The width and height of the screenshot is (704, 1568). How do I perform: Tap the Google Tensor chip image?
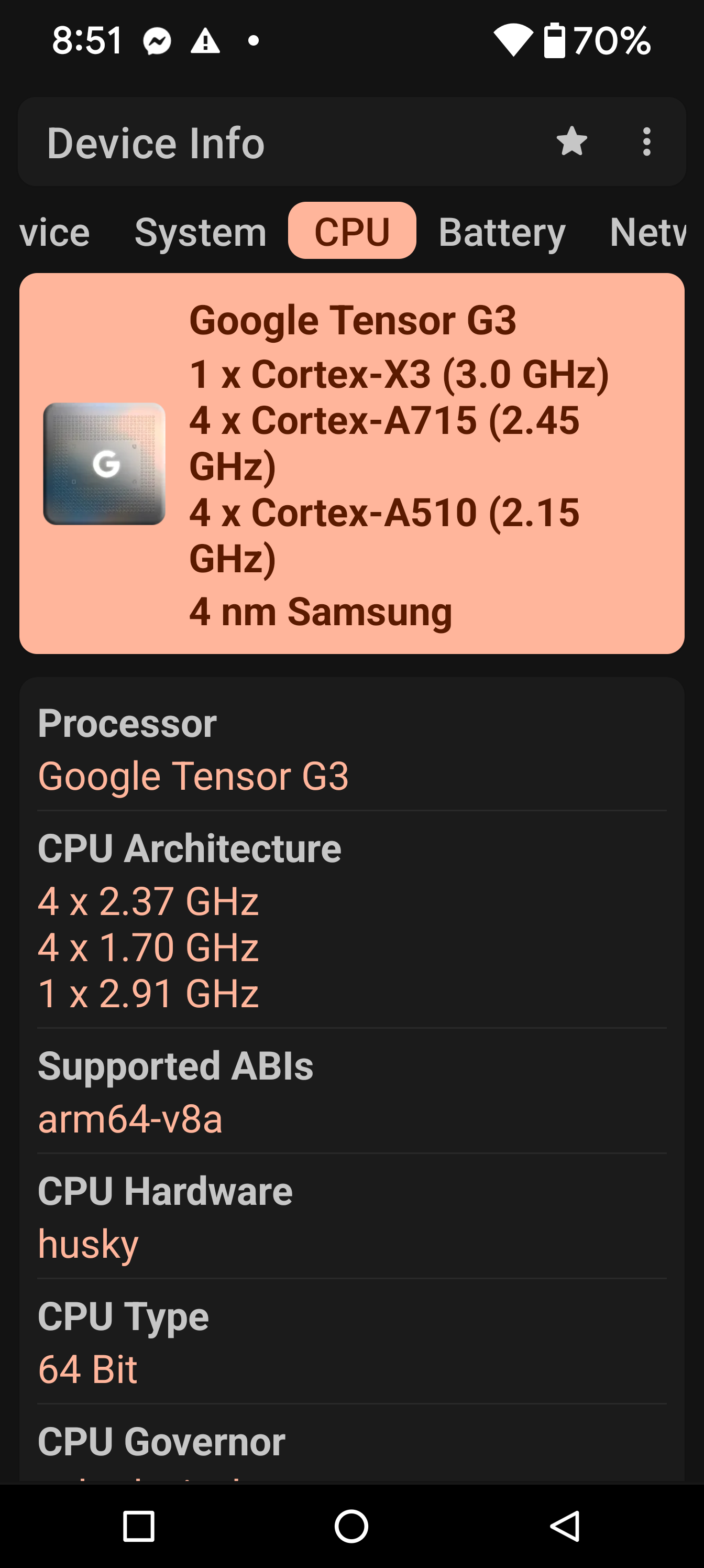coord(104,463)
